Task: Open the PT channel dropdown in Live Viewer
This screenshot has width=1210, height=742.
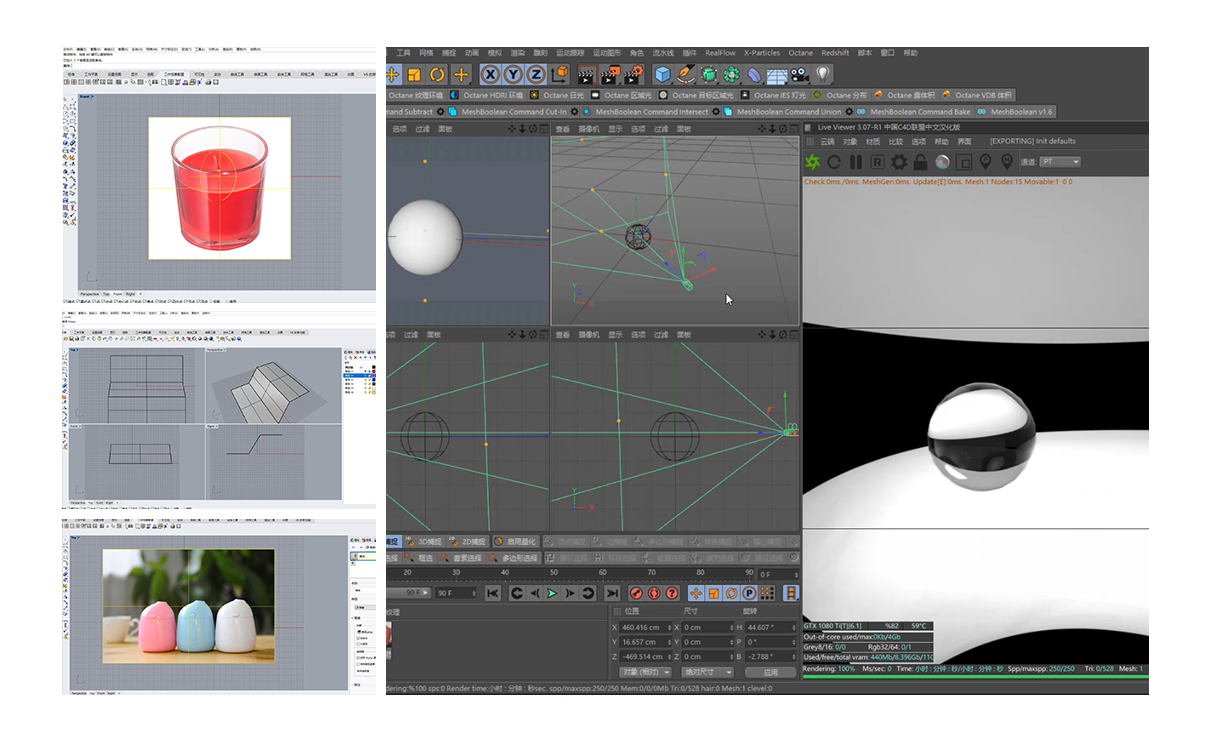Action: pos(1060,161)
